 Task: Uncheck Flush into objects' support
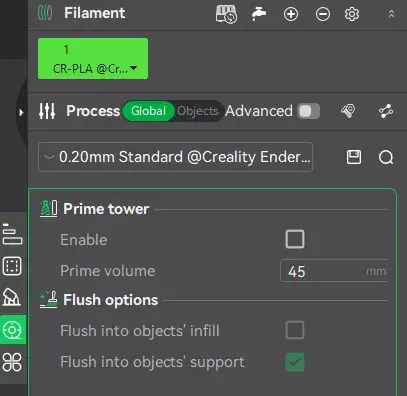(x=295, y=362)
